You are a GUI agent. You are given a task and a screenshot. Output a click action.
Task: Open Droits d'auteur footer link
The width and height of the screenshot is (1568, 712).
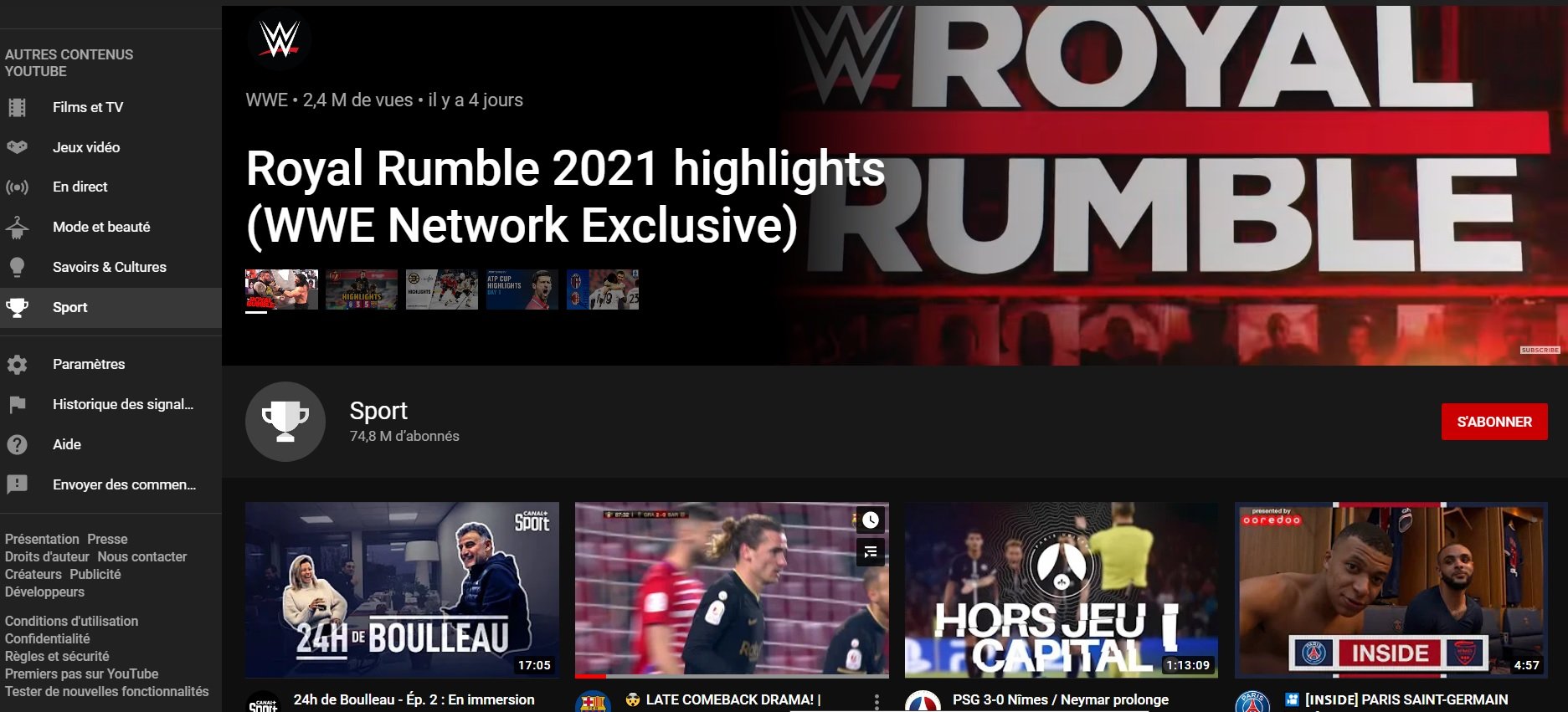47,556
